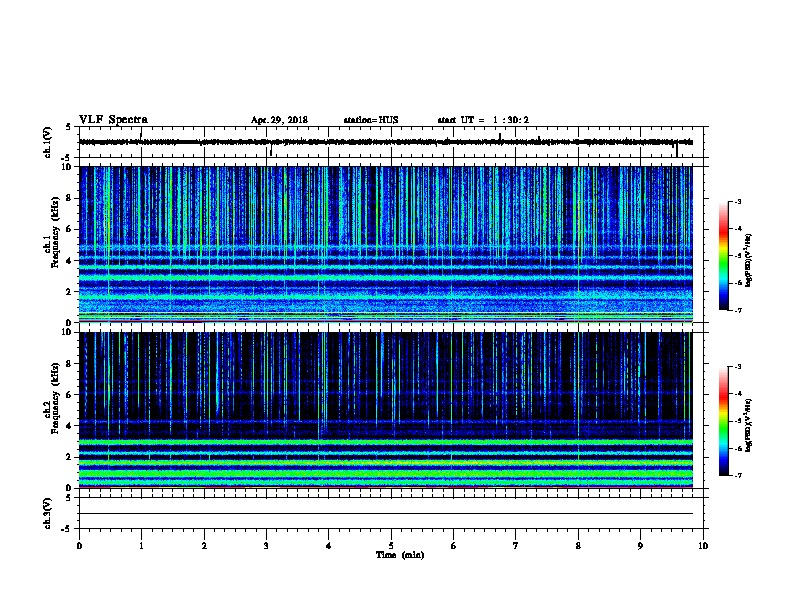792x612 pixels.
Task: Click the ch.1(V) axis label
Action: point(47,142)
